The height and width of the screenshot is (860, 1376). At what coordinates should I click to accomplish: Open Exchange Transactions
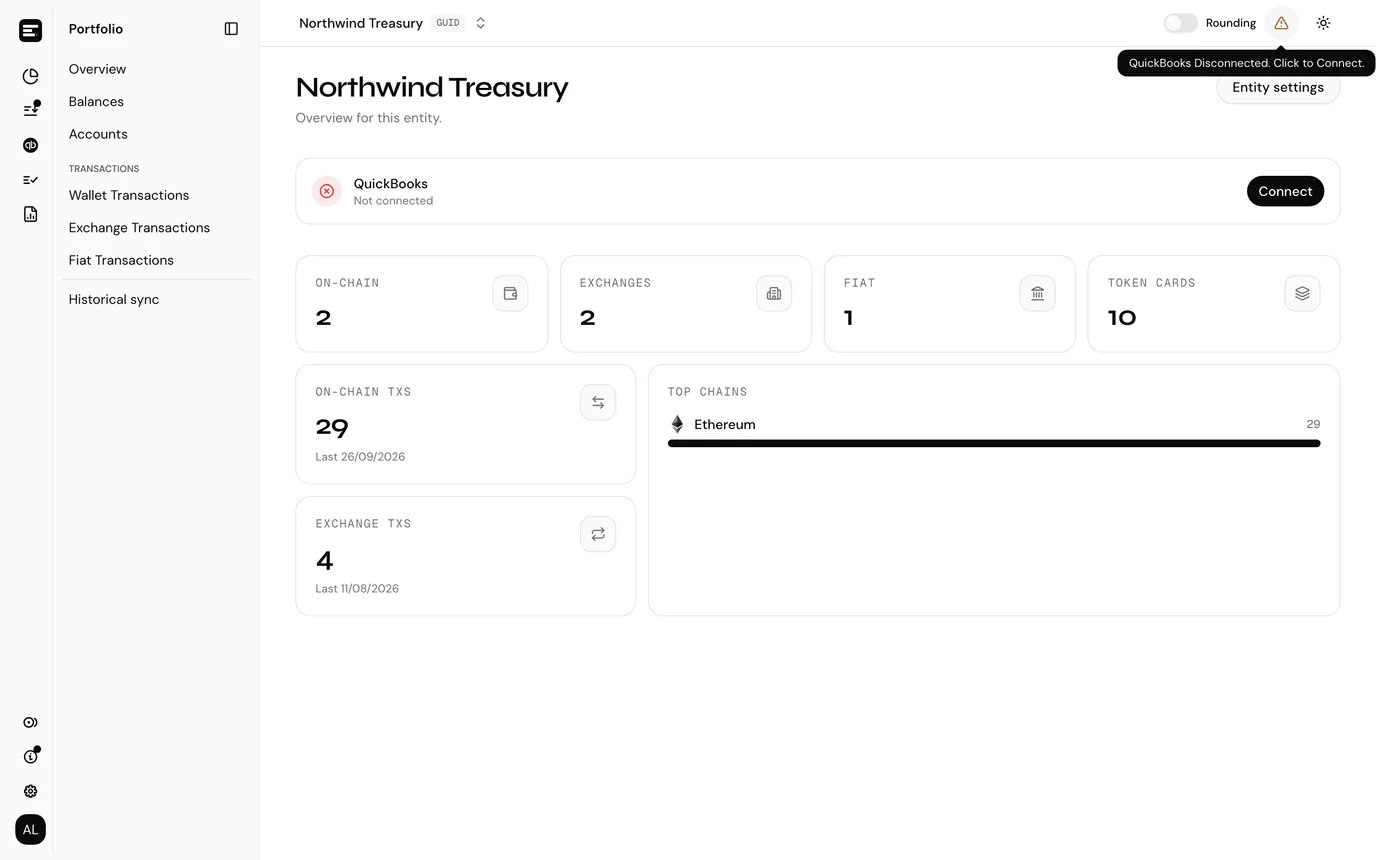pyautogui.click(x=139, y=227)
